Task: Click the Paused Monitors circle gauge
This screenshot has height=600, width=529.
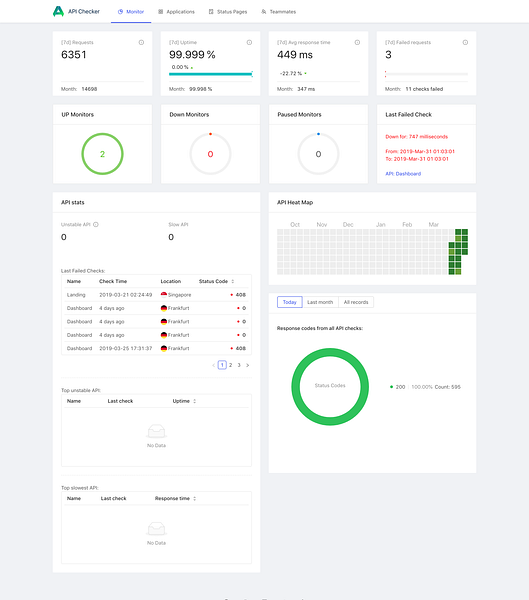Action: point(318,154)
